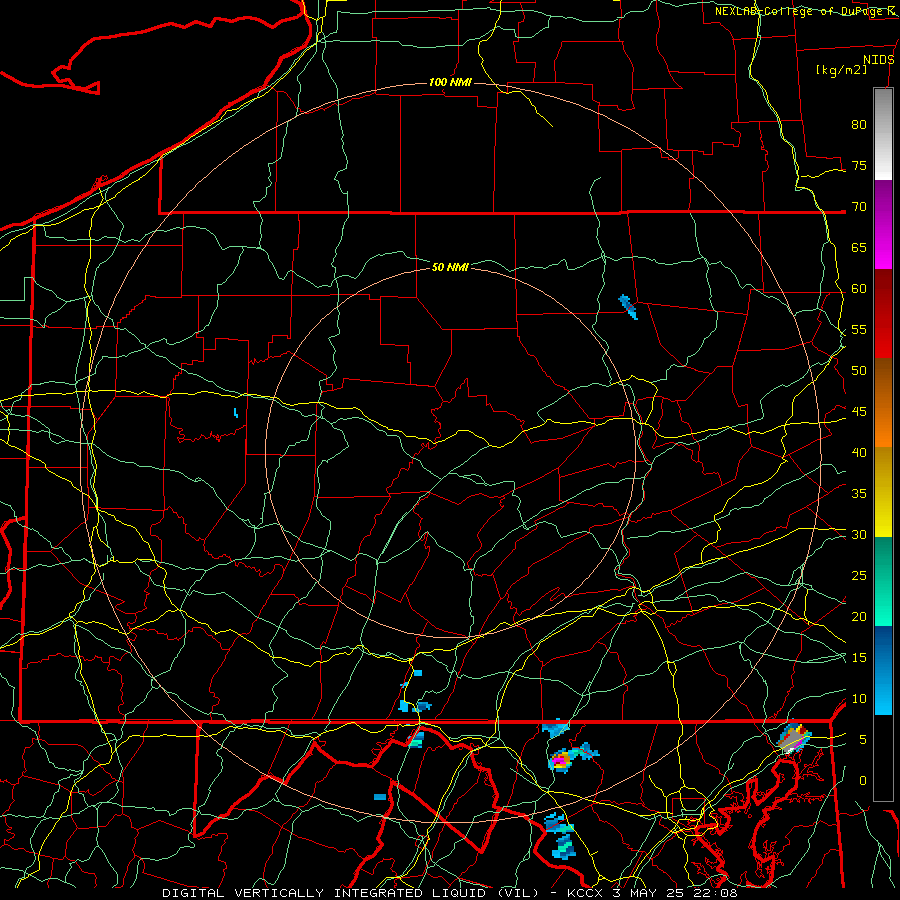Click the "22:08" timestamp in the caption
This screenshot has height=900, width=900.
[x=715, y=893]
